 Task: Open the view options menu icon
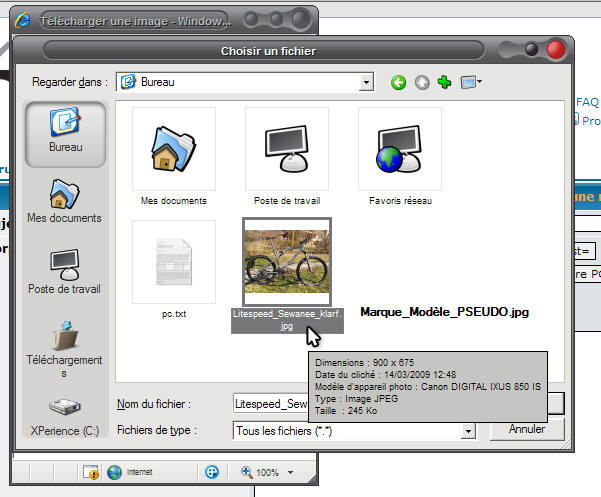471,82
